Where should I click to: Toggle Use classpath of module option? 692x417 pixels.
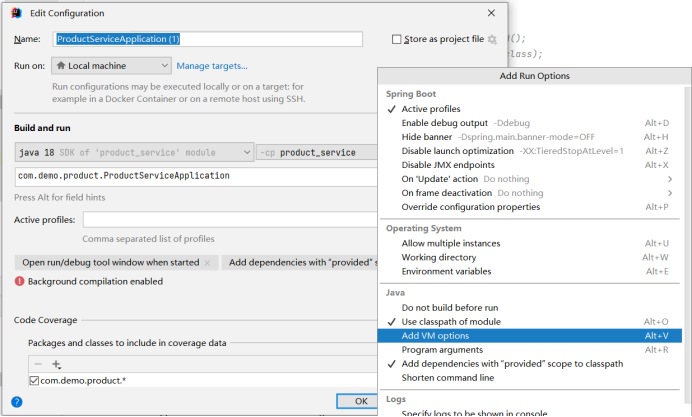pos(530,322)
